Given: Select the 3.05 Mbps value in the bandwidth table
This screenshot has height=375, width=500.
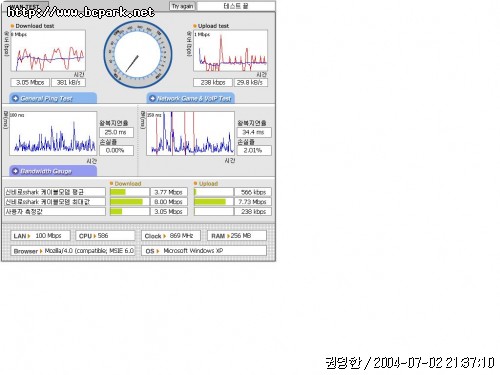Looking at the screenshot, I should click(x=169, y=212).
